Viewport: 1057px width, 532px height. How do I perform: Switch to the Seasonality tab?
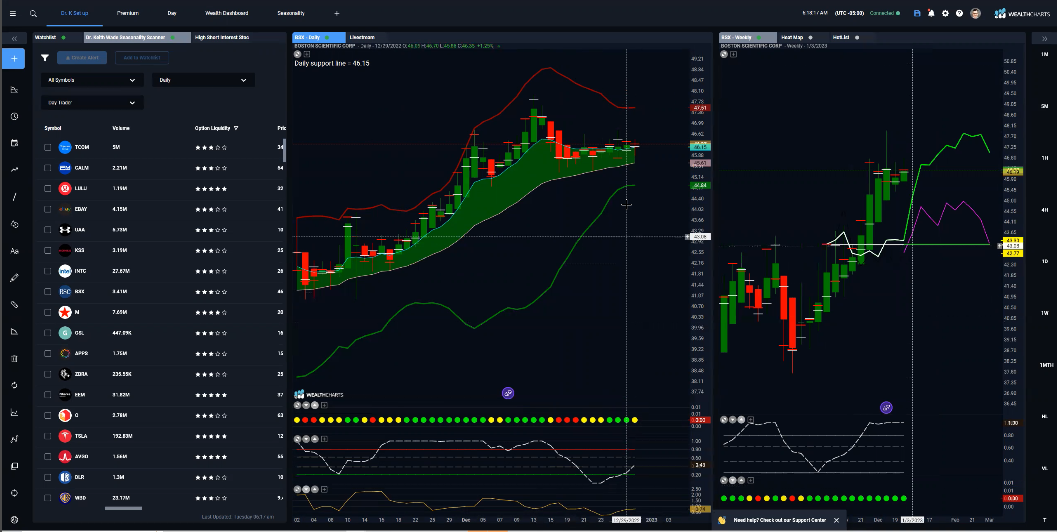[x=291, y=13]
